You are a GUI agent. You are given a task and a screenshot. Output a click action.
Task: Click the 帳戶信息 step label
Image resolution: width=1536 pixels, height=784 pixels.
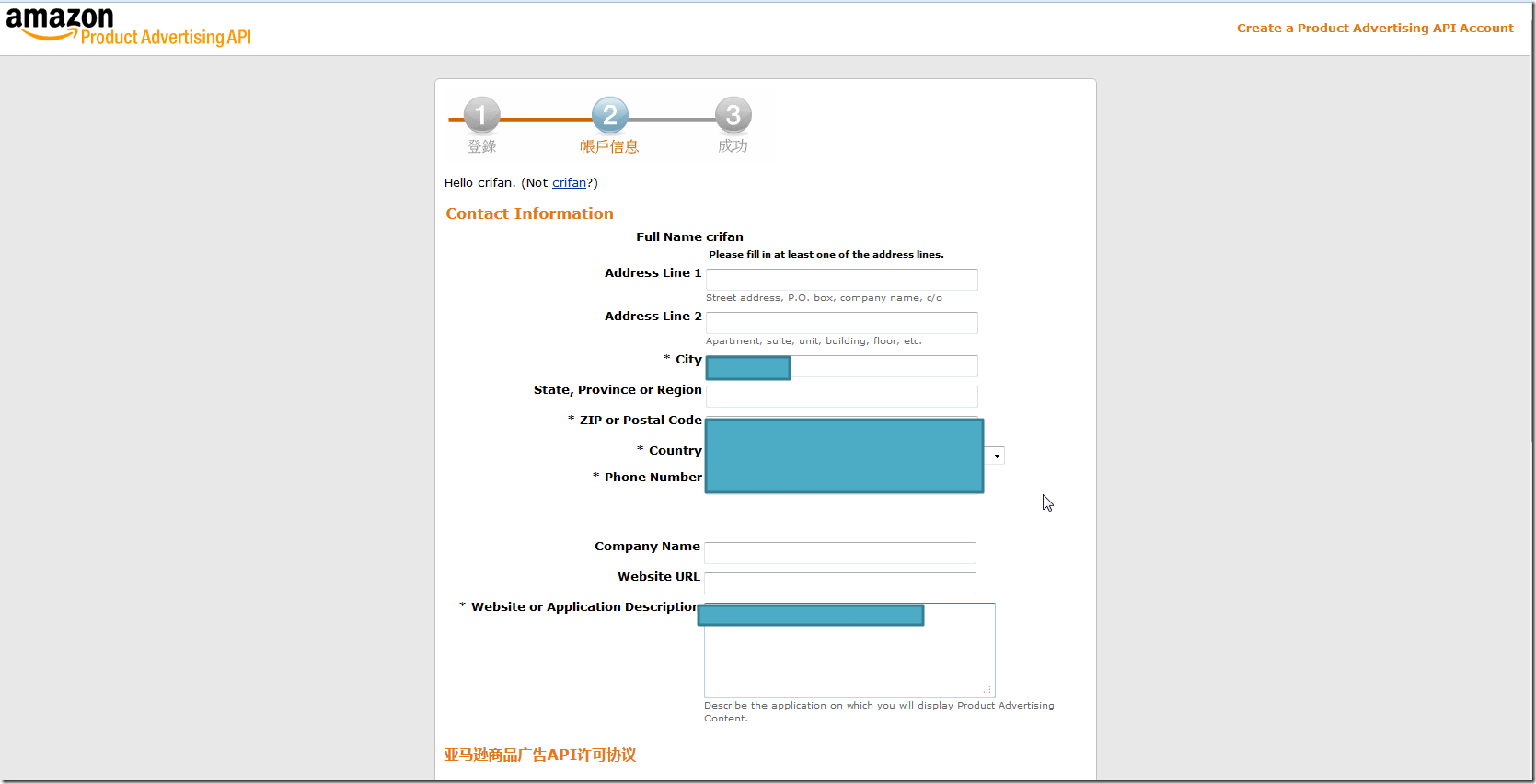pyautogui.click(x=609, y=146)
